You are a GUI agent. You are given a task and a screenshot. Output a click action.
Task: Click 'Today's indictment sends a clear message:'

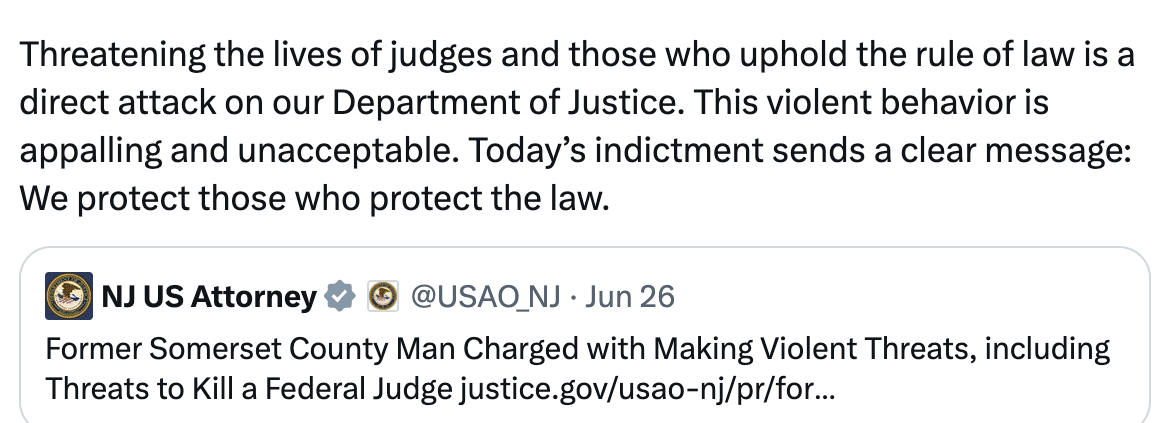click(x=800, y=150)
